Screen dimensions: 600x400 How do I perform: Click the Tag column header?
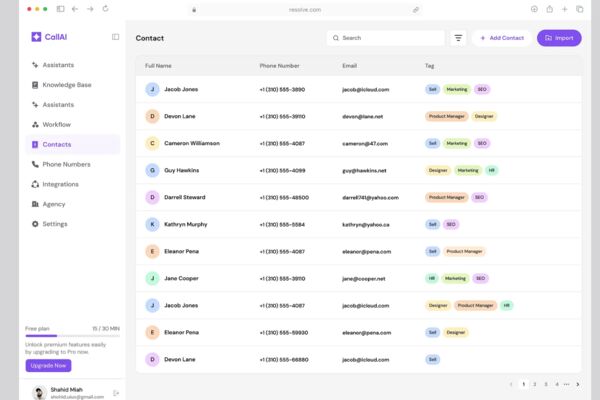429,66
